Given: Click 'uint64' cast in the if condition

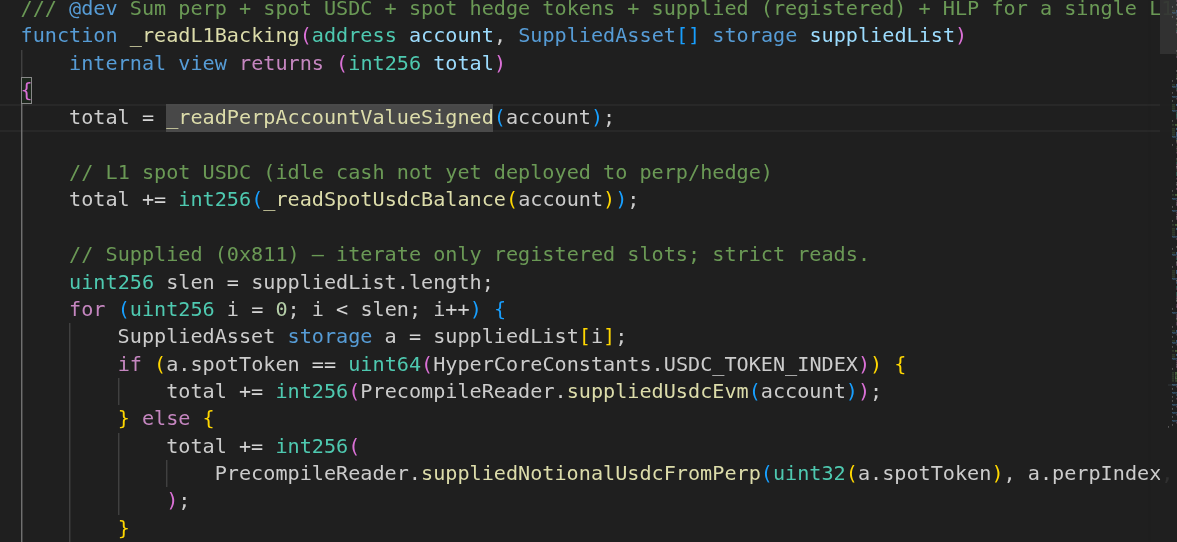Looking at the screenshot, I should click(x=384, y=364).
